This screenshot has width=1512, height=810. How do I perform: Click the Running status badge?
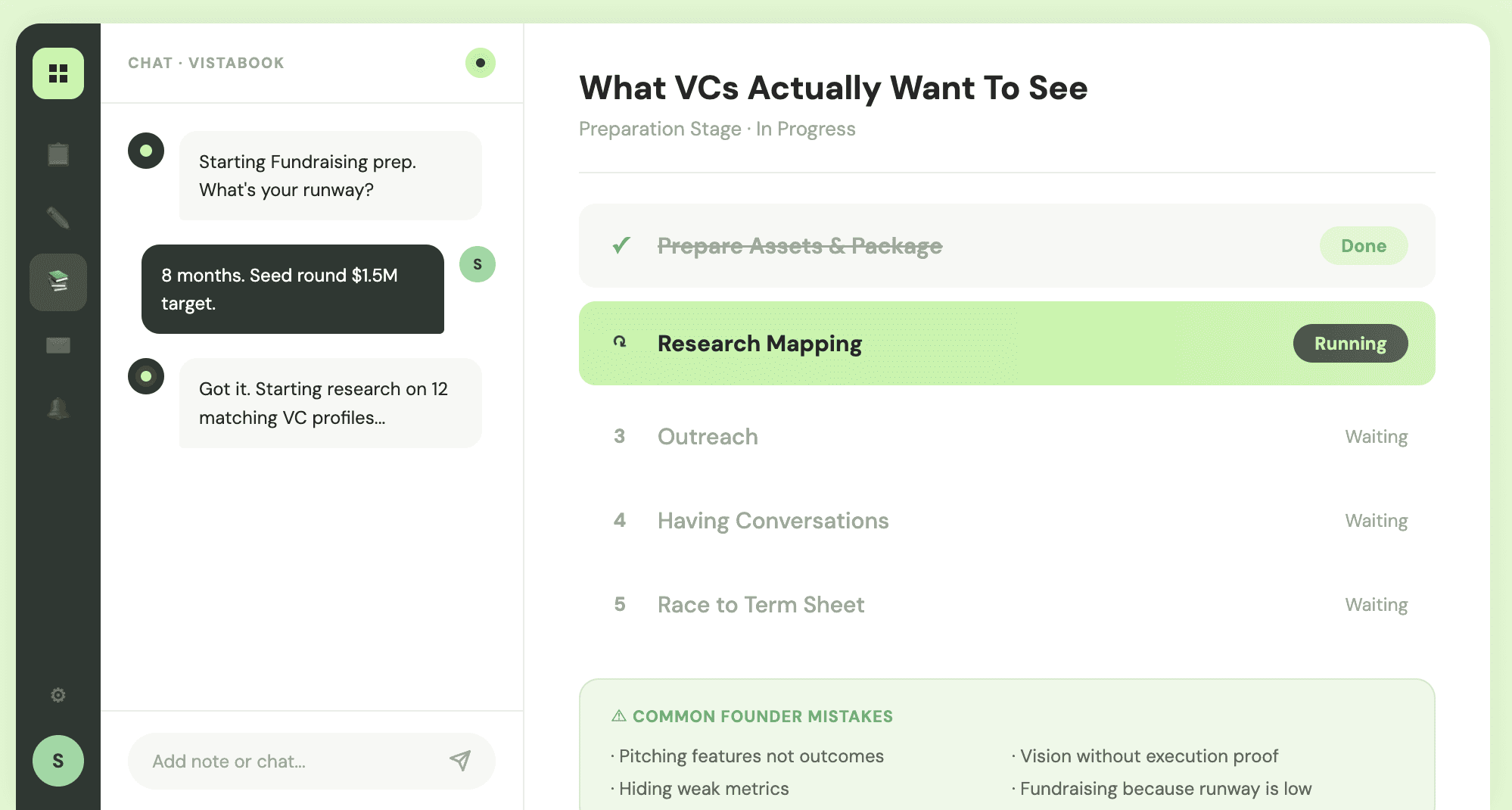(1351, 344)
